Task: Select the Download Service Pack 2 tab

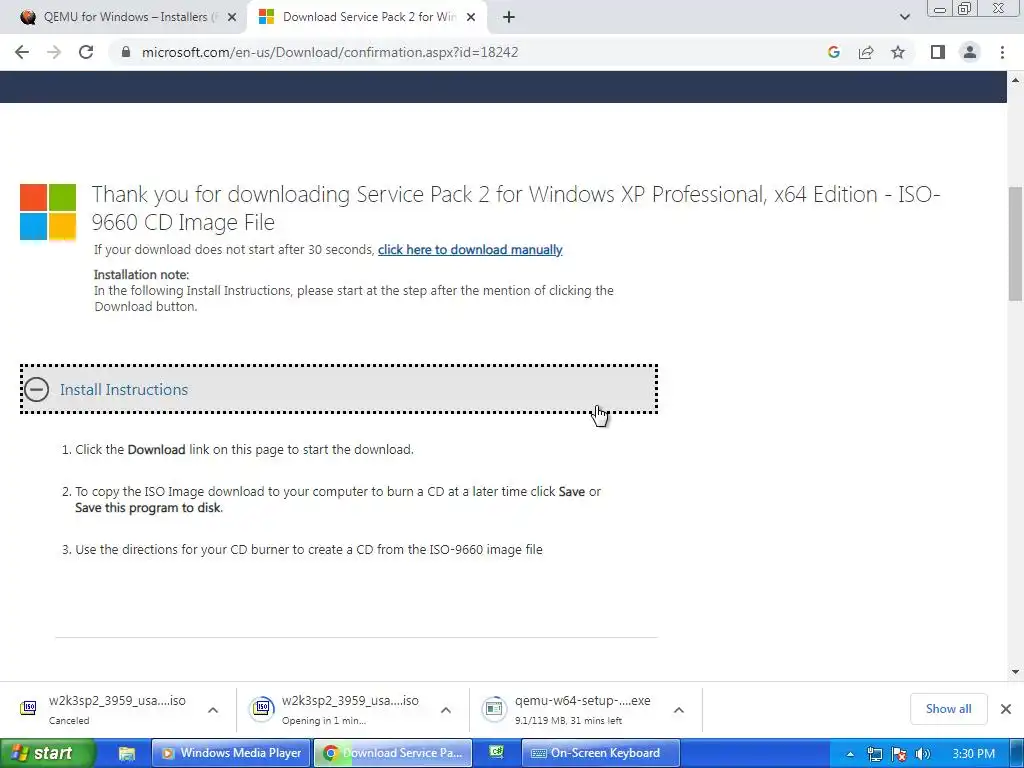Action: pyautogui.click(x=366, y=17)
